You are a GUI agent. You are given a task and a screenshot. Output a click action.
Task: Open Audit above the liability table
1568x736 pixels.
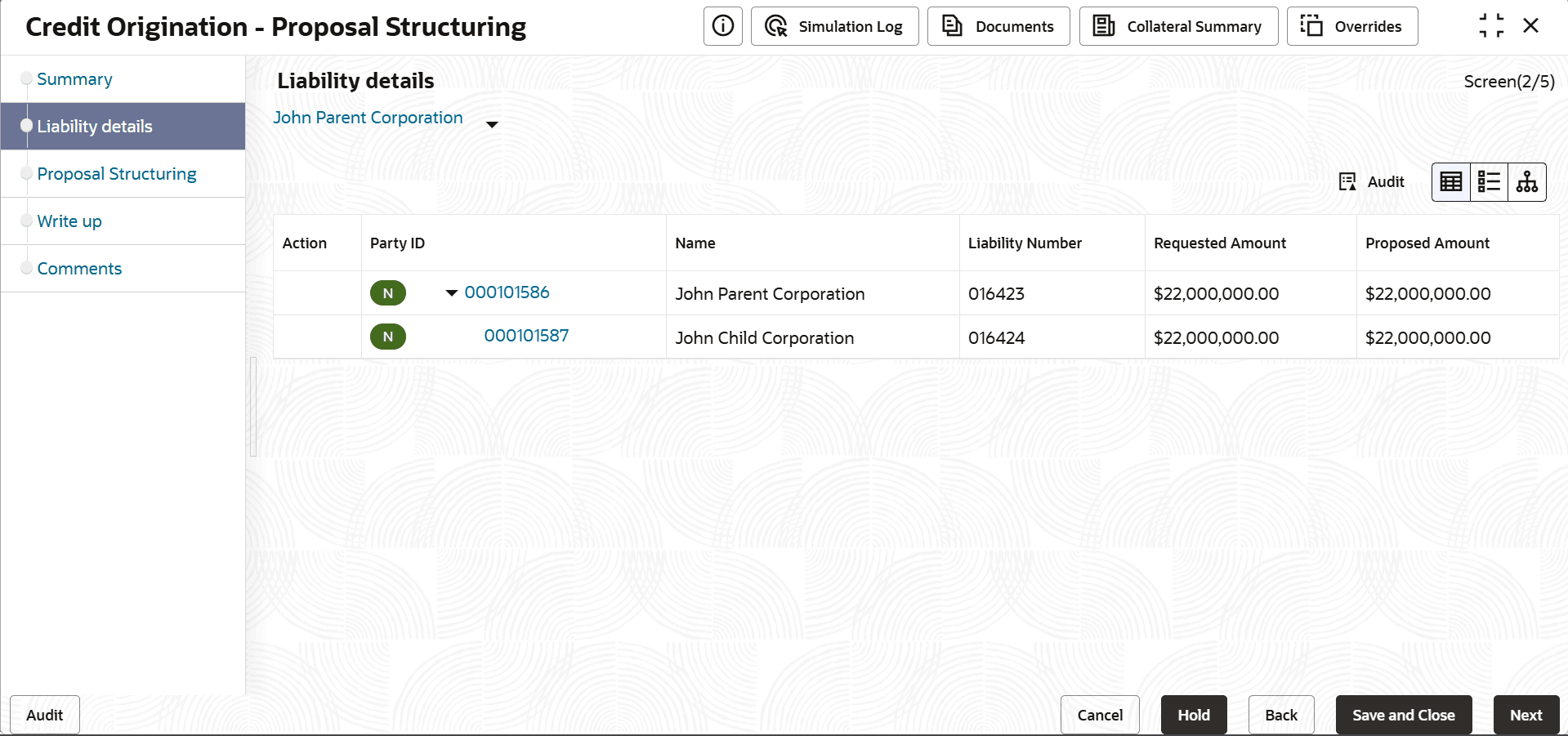[1372, 182]
